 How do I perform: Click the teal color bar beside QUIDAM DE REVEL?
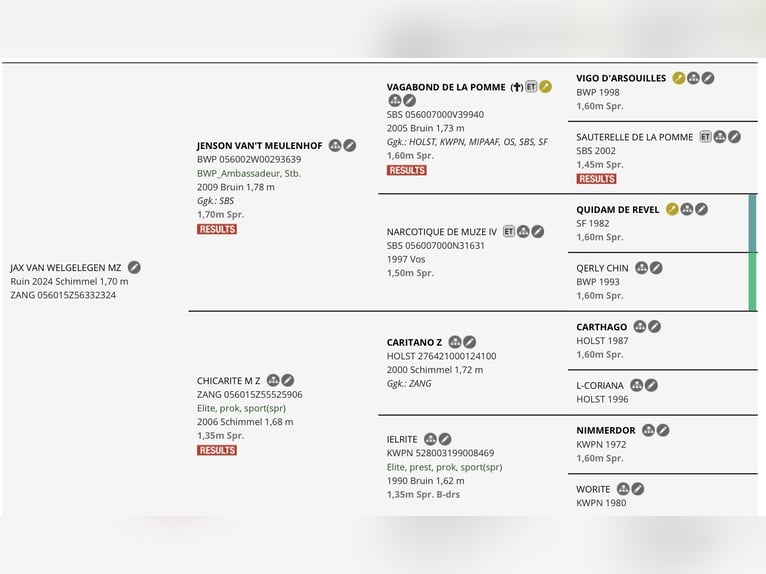point(752,223)
